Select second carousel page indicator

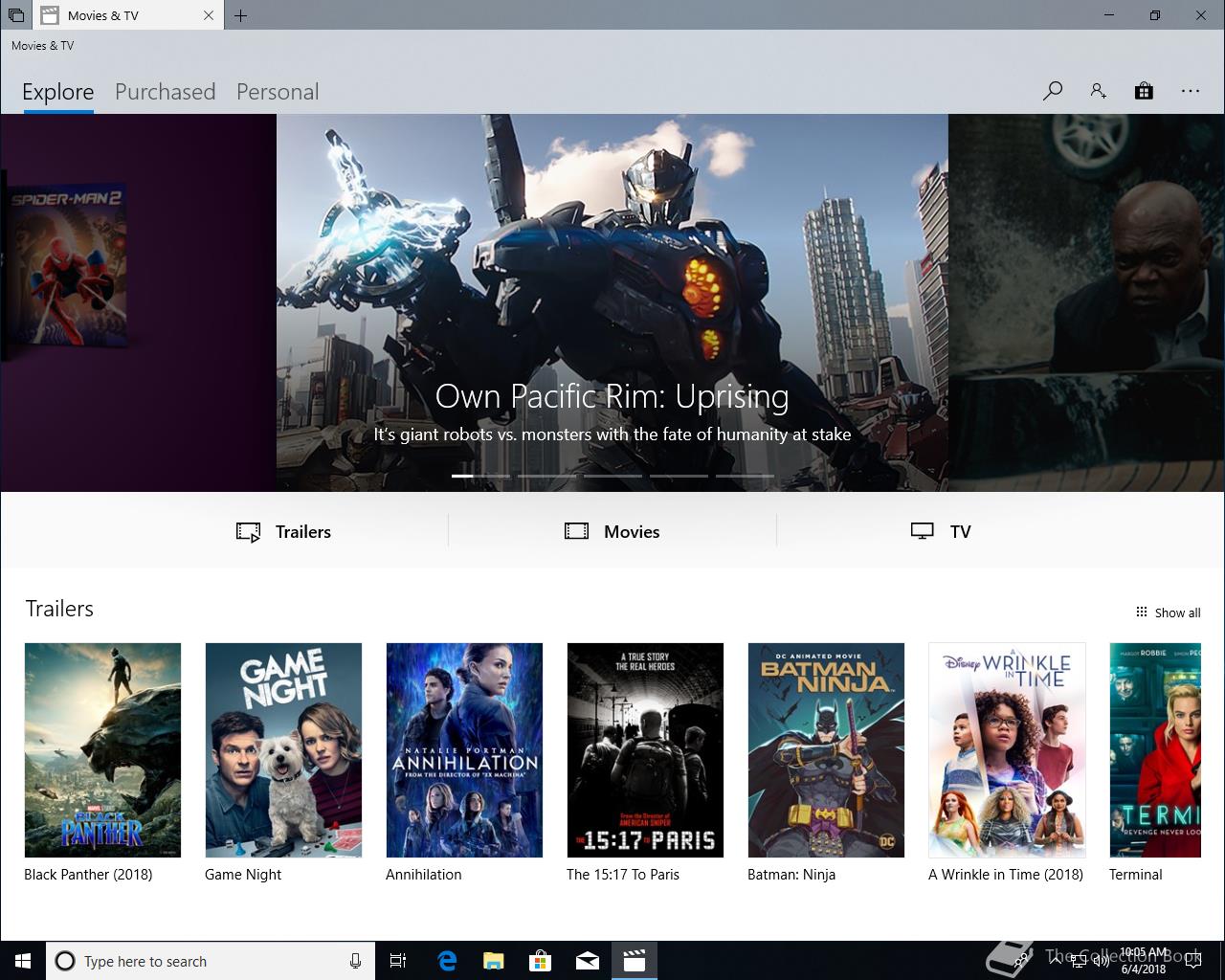[546, 476]
